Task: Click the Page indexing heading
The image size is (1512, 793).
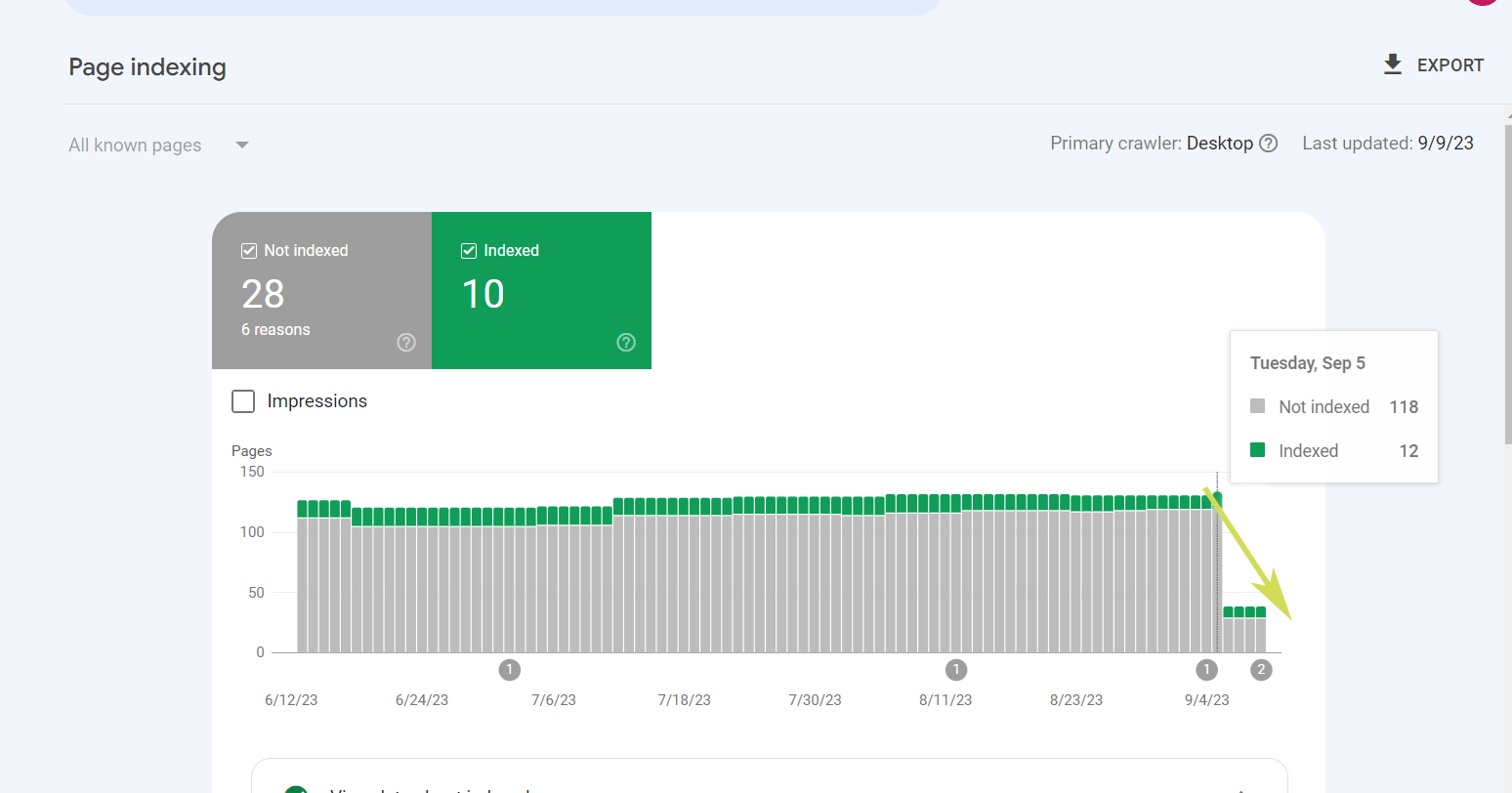Action: [147, 66]
